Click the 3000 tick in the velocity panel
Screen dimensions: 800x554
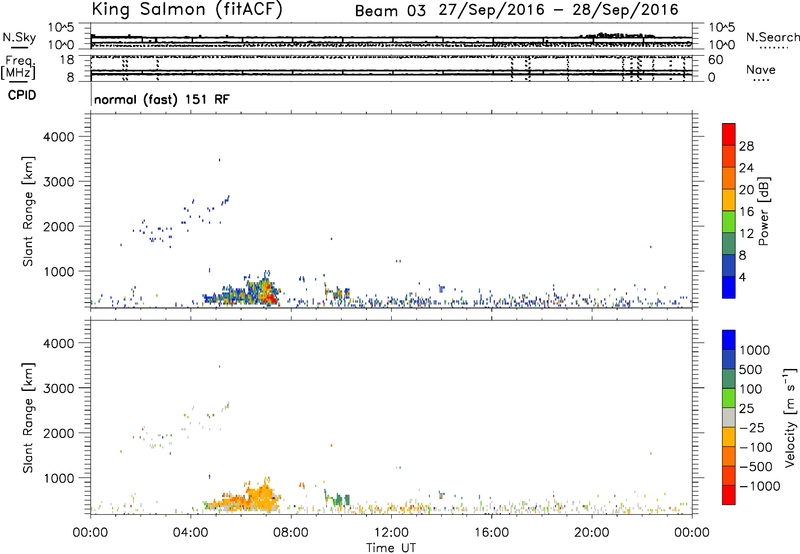58,388
